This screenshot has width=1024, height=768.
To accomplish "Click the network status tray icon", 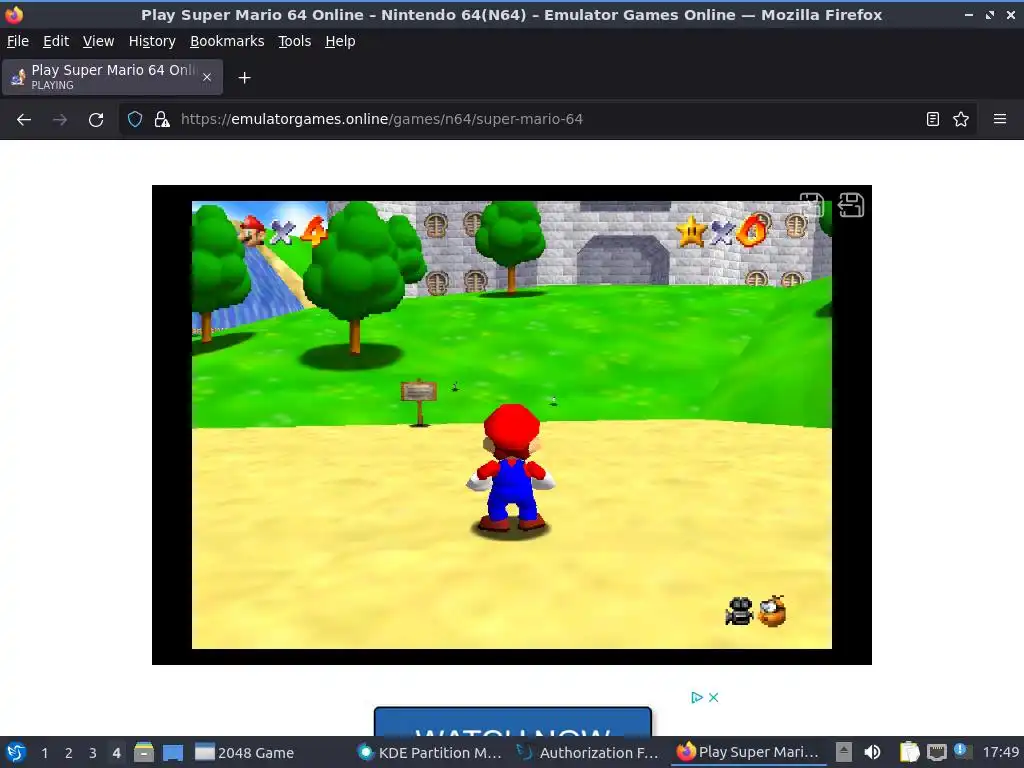I will [937, 752].
